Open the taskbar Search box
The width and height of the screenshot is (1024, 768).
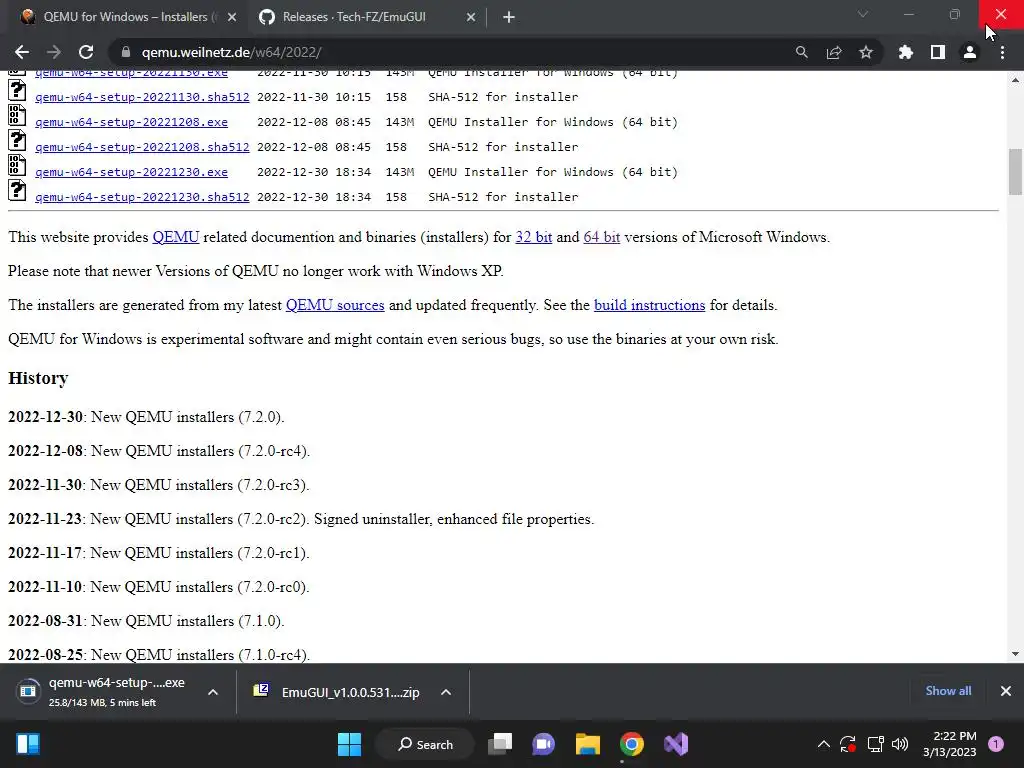(x=425, y=744)
